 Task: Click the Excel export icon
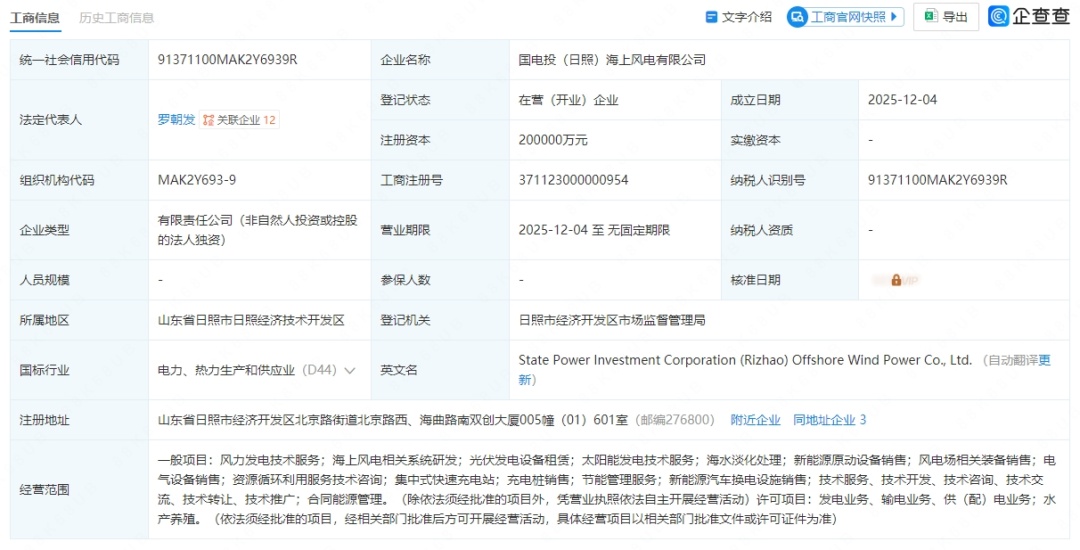tap(931, 17)
